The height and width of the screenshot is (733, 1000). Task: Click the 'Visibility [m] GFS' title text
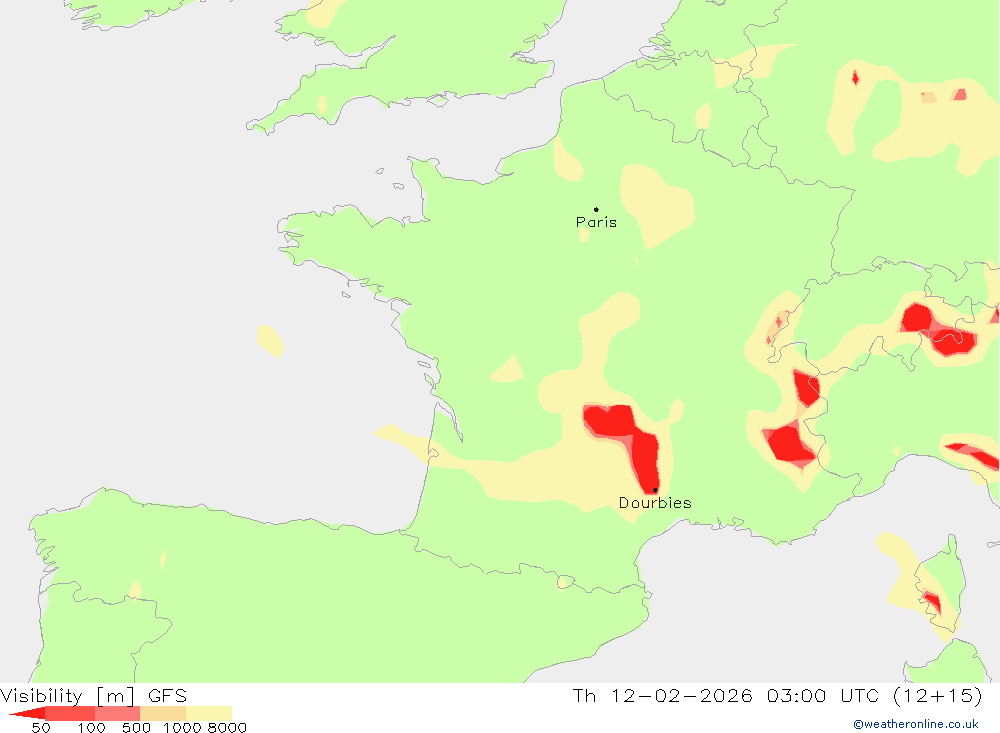coord(94,695)
